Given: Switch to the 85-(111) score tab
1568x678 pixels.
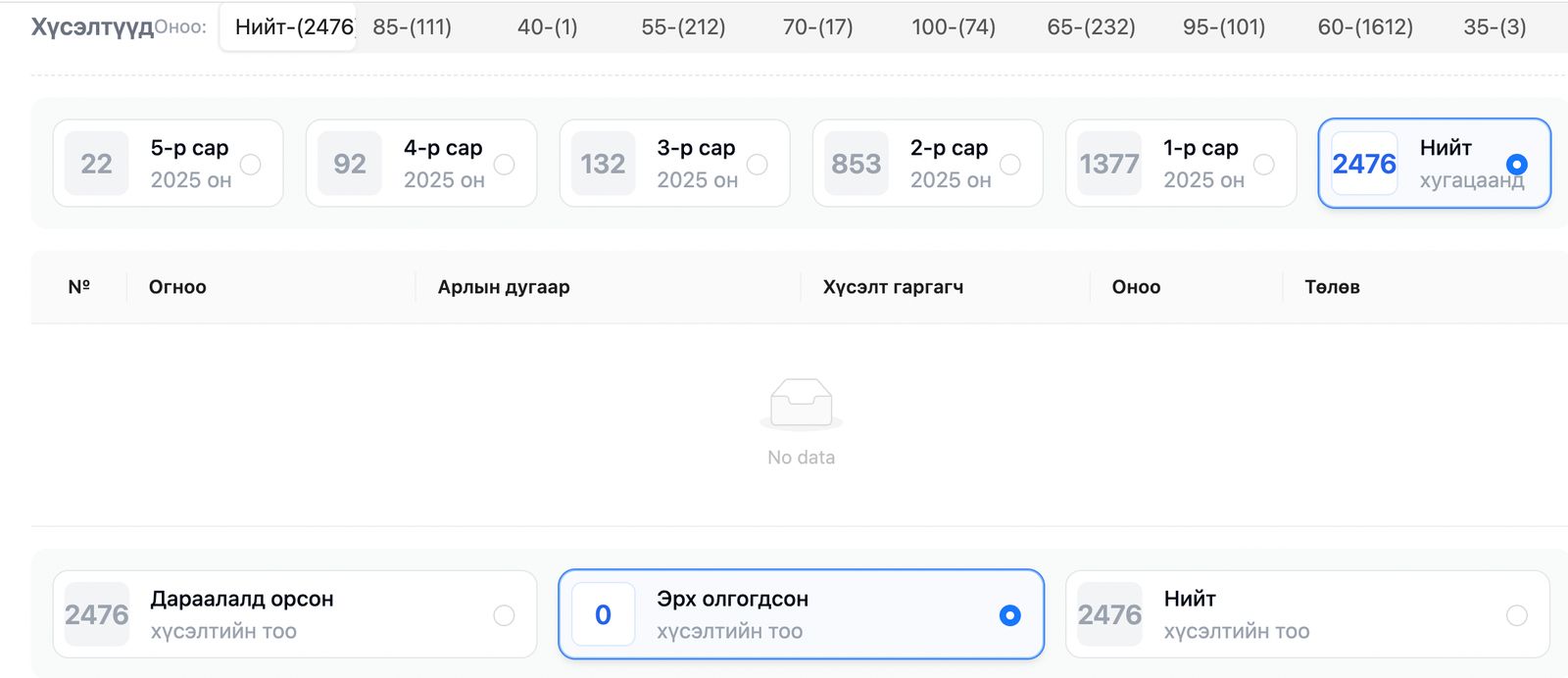Looking at the screenshot, I should coord(411,26).
